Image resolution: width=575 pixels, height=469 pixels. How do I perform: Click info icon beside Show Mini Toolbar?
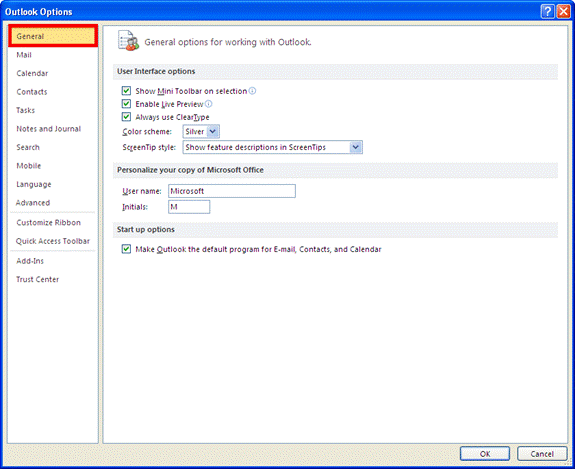coord(252,91)
